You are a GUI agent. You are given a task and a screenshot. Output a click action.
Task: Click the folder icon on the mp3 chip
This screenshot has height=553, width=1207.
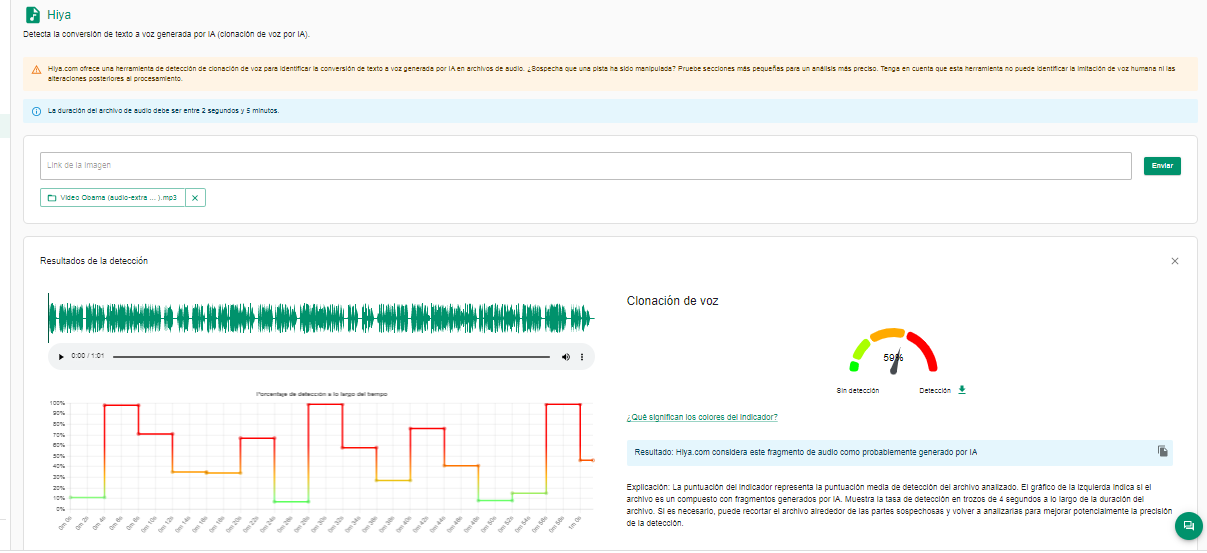[52, 198]
